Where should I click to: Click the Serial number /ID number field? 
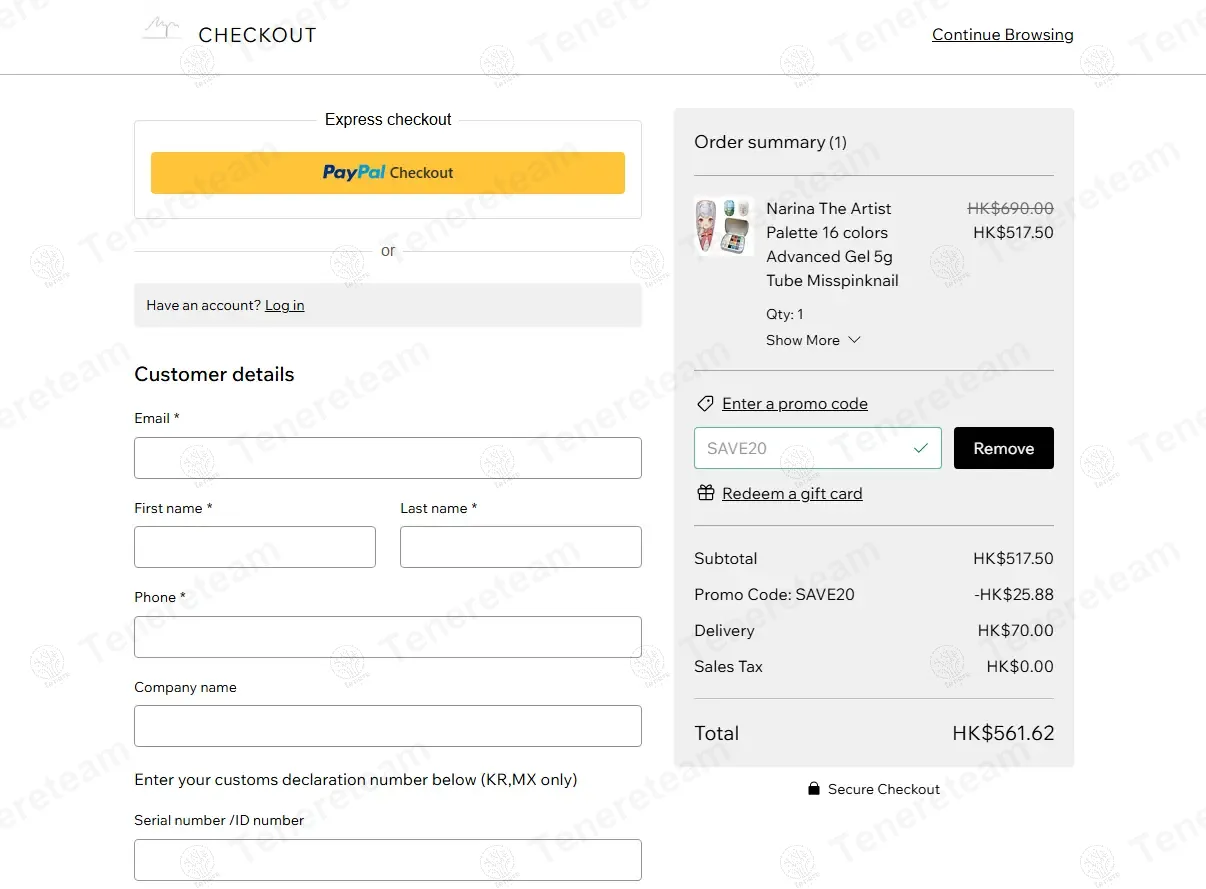(388, 860)
